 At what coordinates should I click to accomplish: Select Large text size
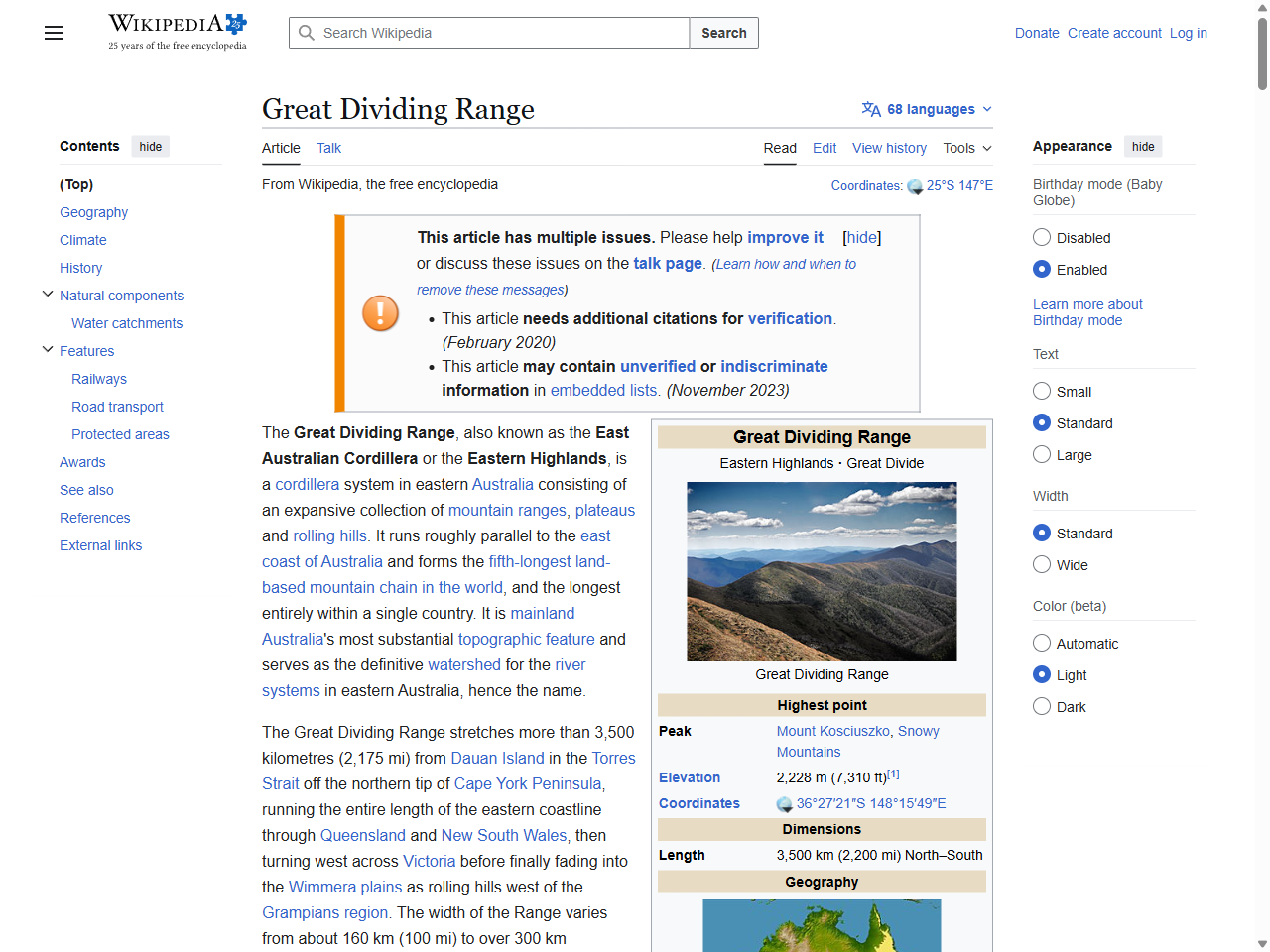1042,454
